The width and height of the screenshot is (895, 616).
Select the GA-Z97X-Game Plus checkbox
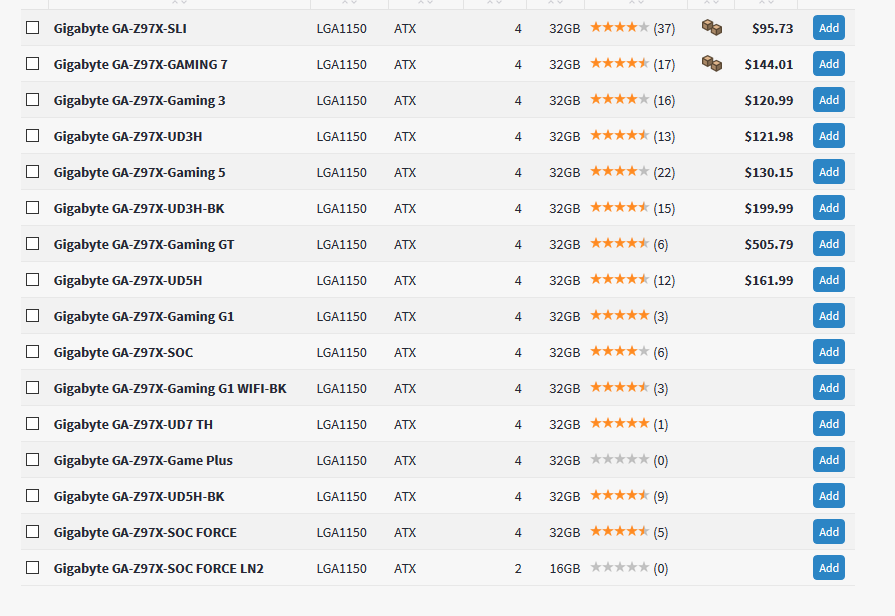pos(33,459)
